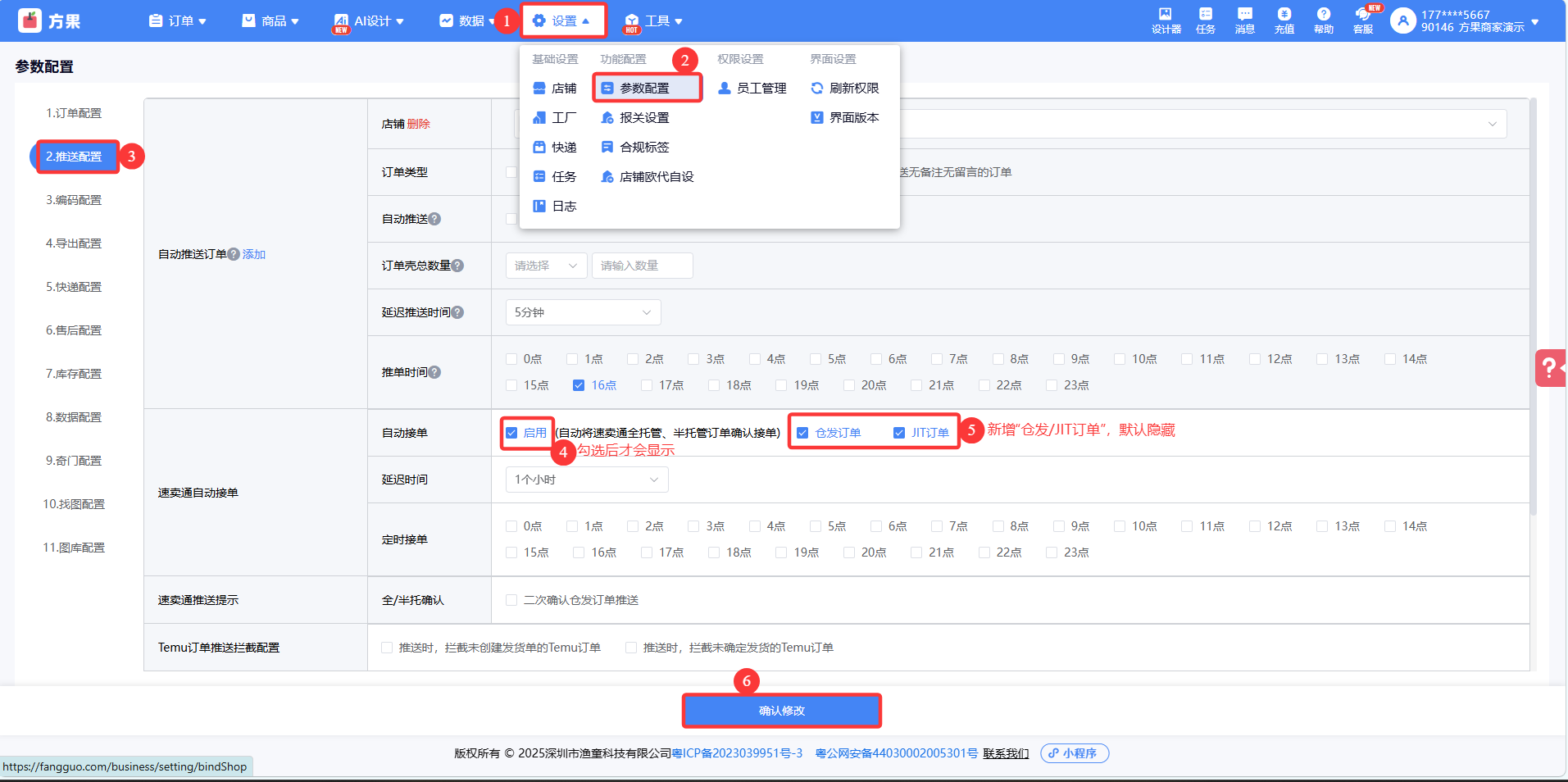Viewport: 1568px width, 782px height.
Task: Click the help icon beside 延迟推送时间
Action: (x=457, y=312)
